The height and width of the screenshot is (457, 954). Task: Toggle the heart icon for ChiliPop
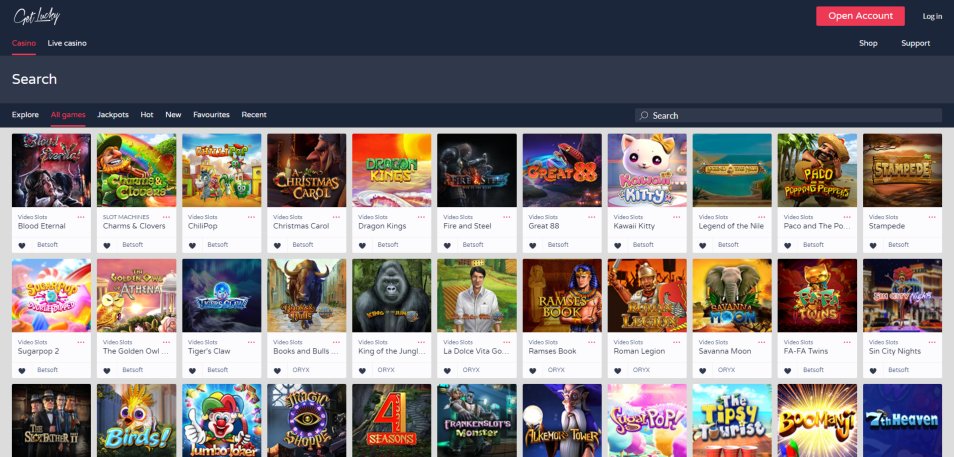point(192,245)
